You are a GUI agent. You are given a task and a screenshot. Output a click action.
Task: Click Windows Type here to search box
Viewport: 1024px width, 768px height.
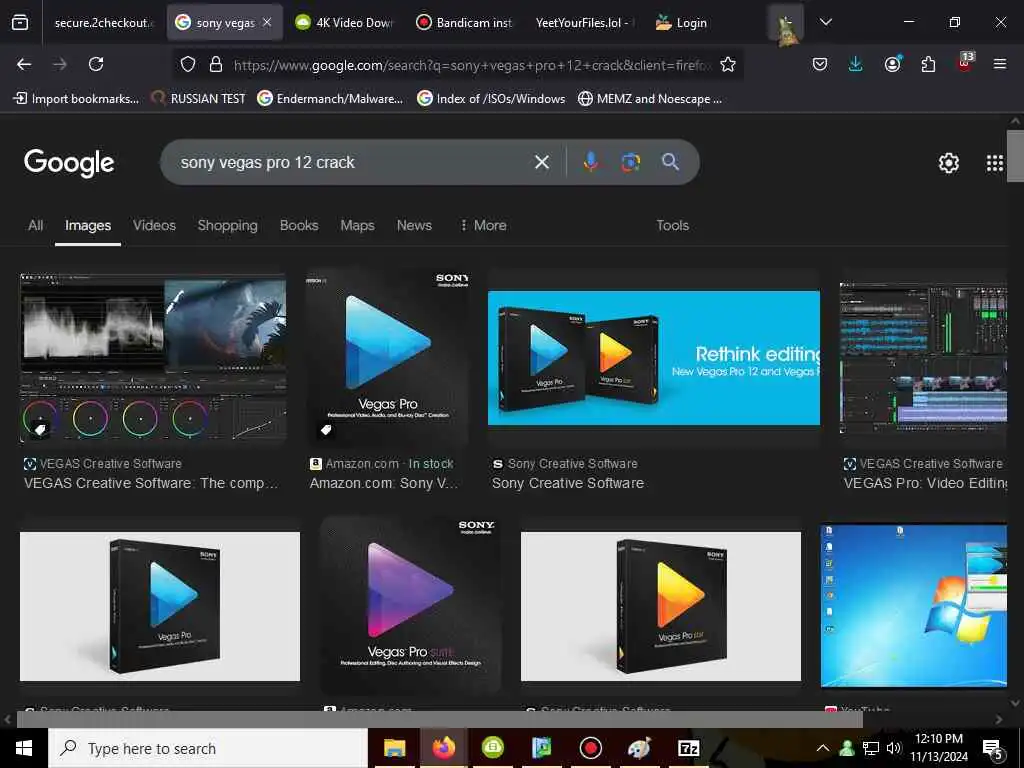click(x=208, y=748)
